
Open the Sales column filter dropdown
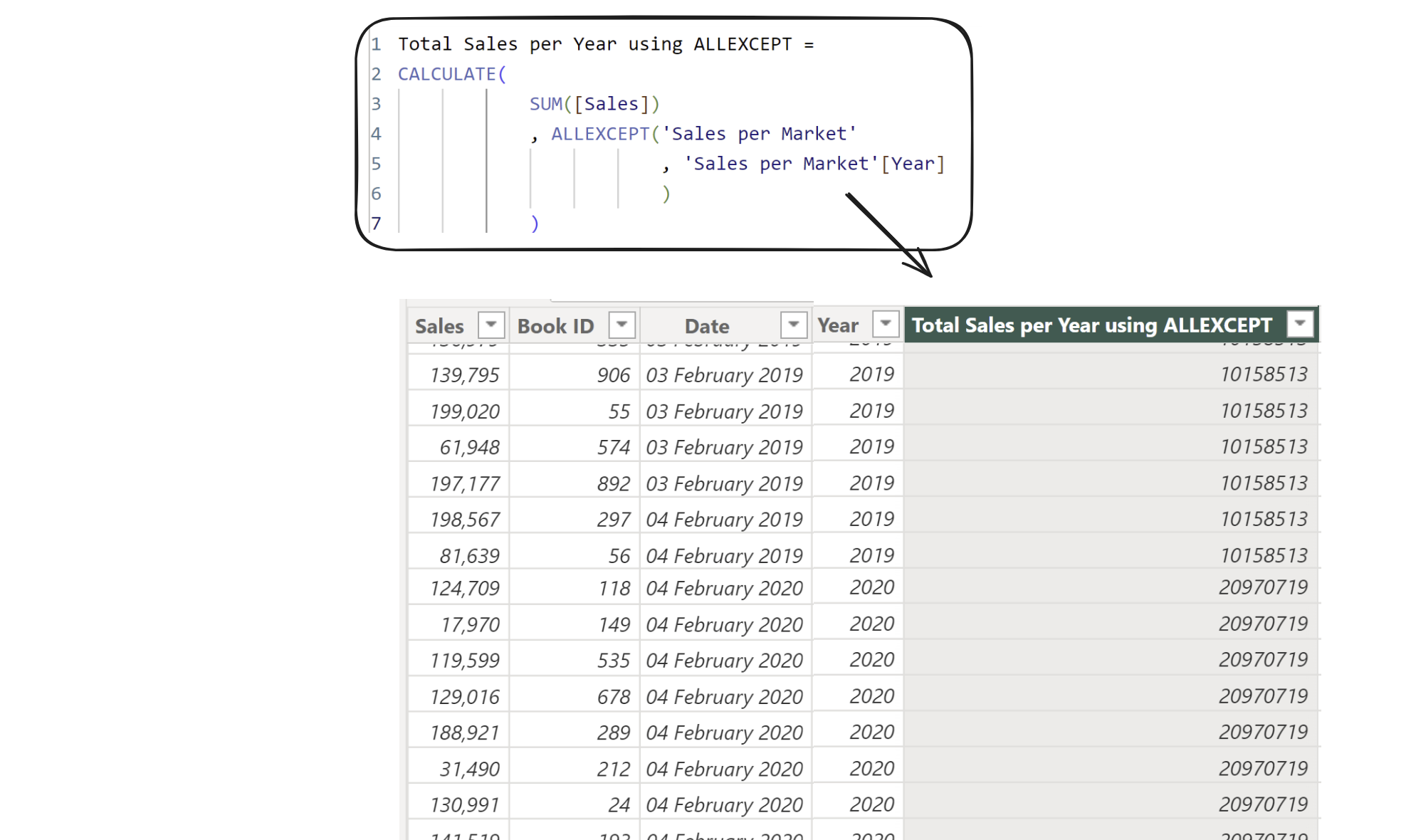(491, 325)
